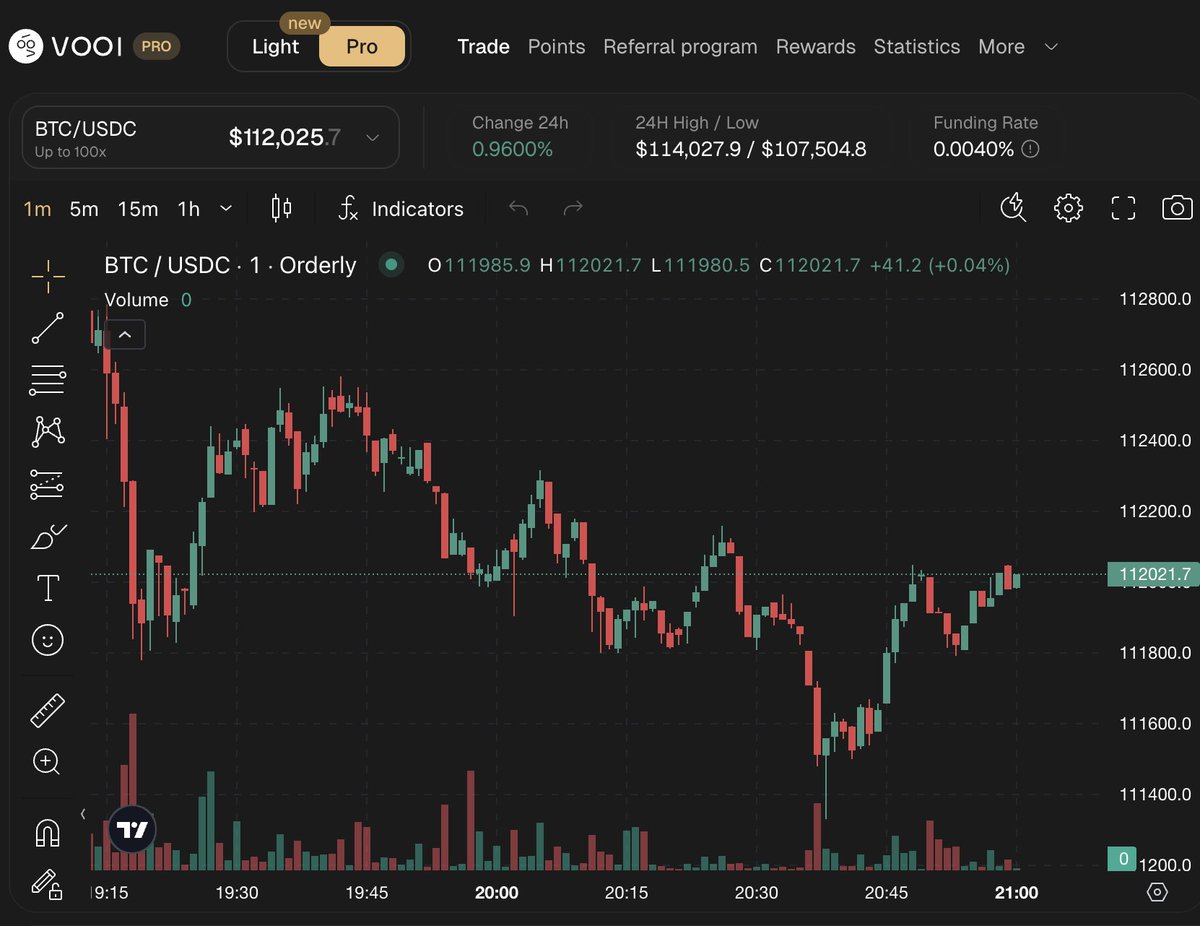Select the brush drawing tool
1200x926 pixels.
click(x=48, y=538)
